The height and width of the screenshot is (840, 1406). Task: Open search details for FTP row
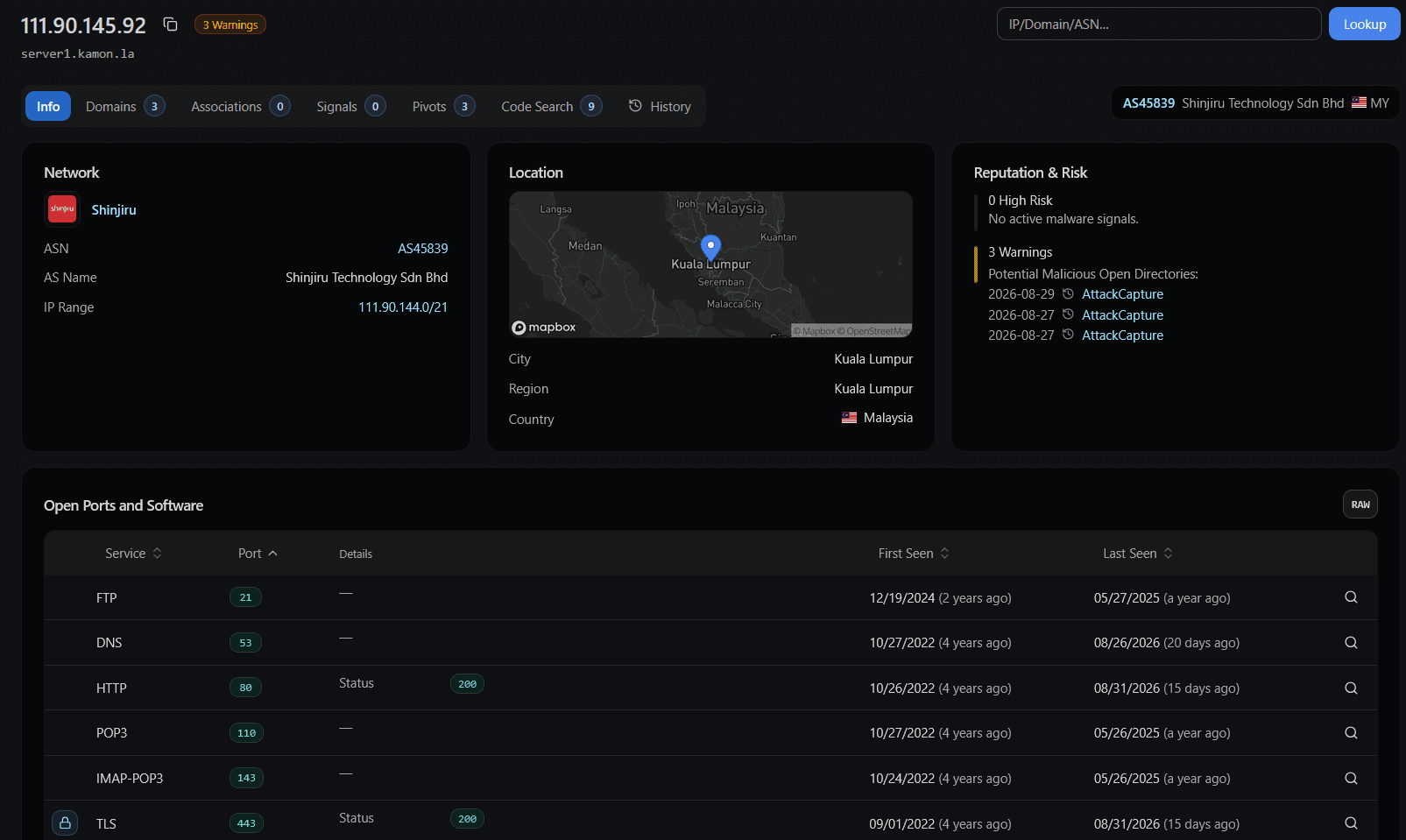tap(1351, 597)
